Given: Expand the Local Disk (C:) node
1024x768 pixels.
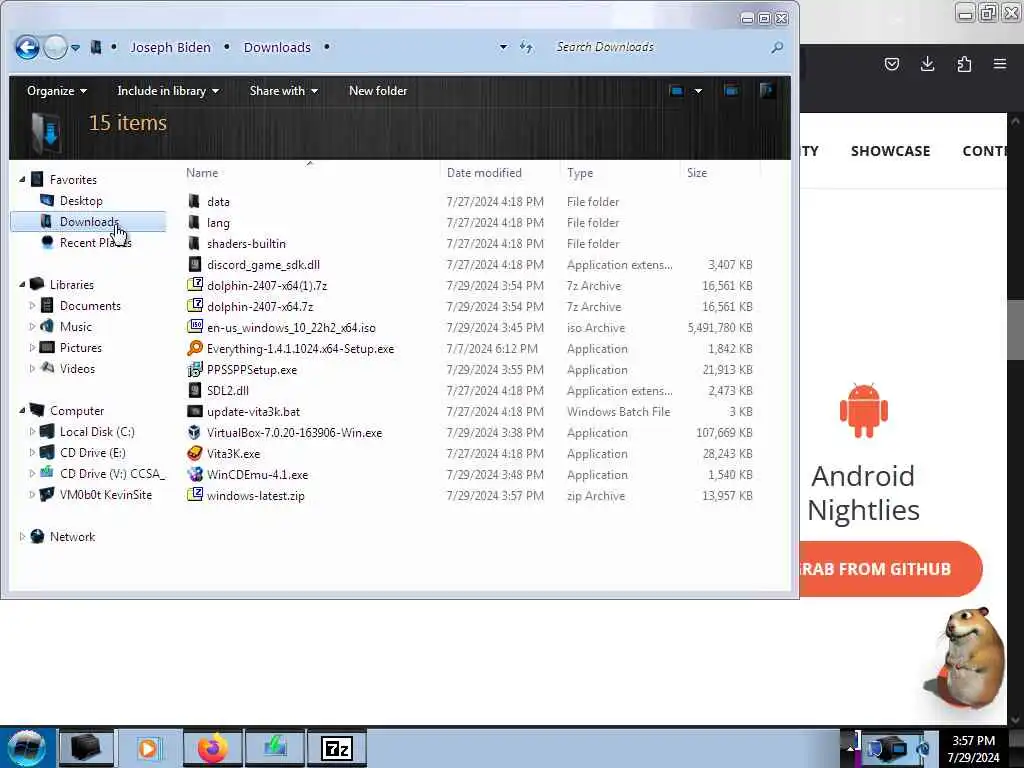Looking at the screenshot, I should [32, 432].
